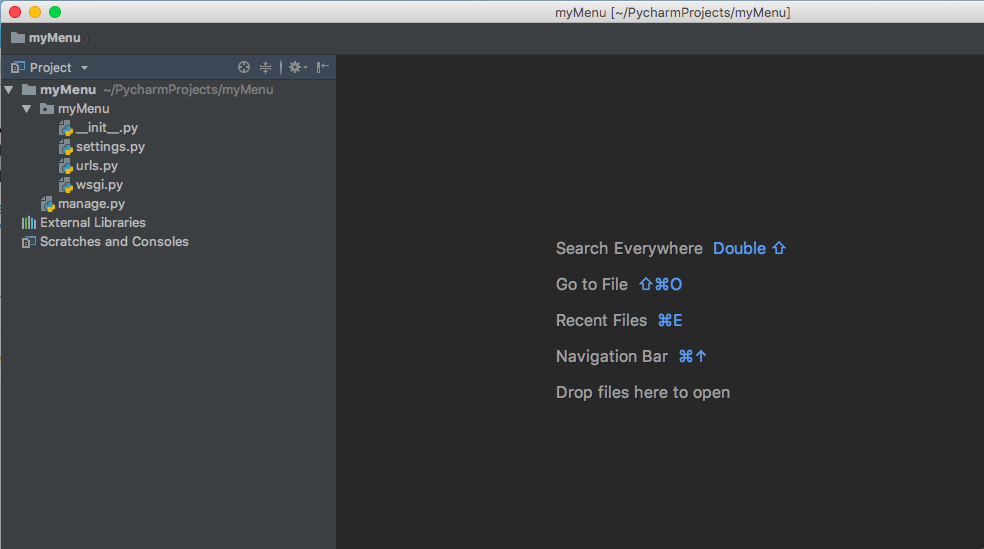Select the __init__.py file
Viewport: 984px width, 549px height.
click(x=107, y=127)
